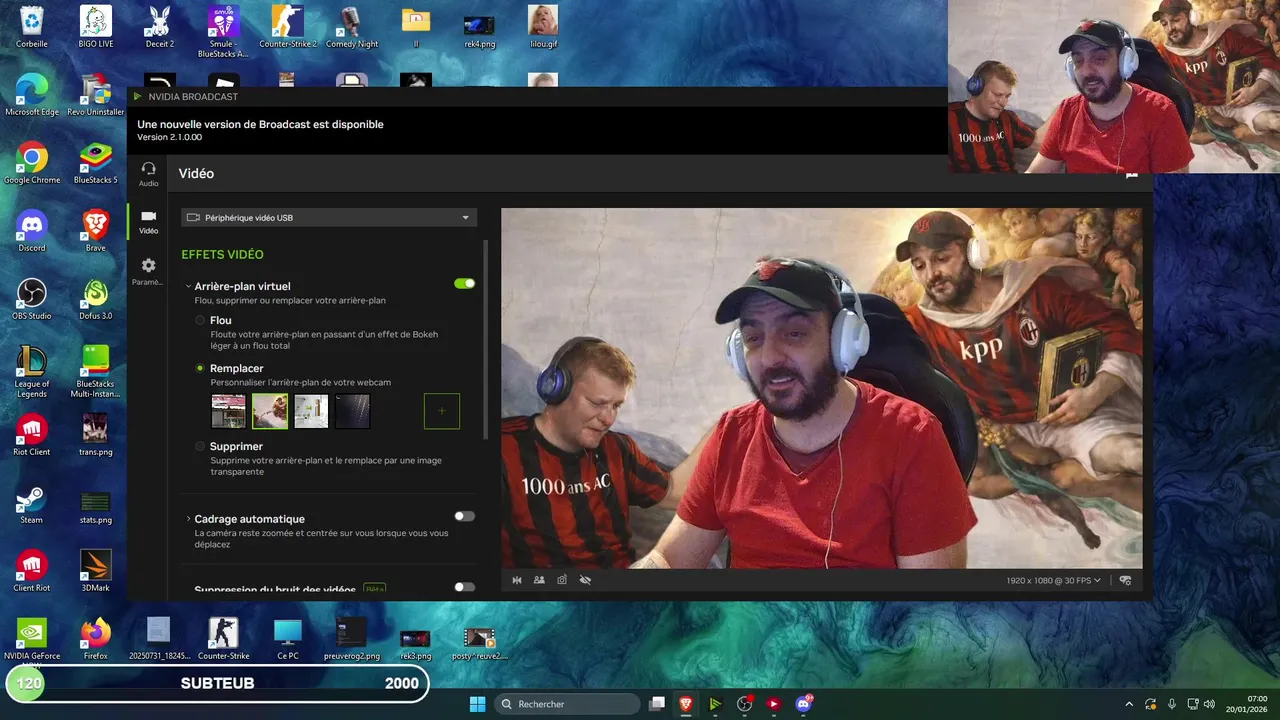Open BIGO LIVE desktop shortcut
The image size is (1280, 720).
[x=95, y=27]
